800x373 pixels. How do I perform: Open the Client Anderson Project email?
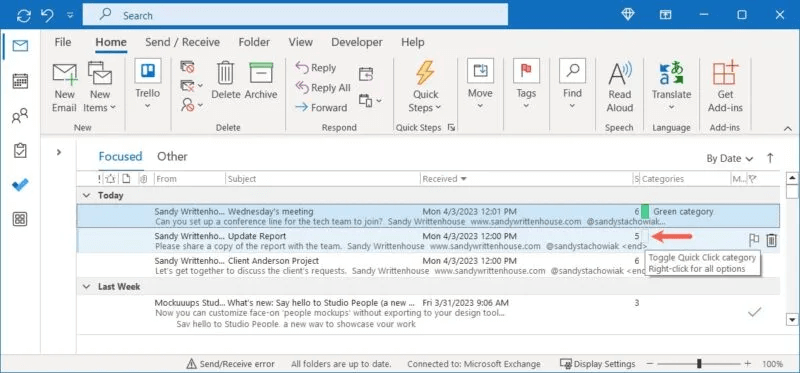coord(428,265)
